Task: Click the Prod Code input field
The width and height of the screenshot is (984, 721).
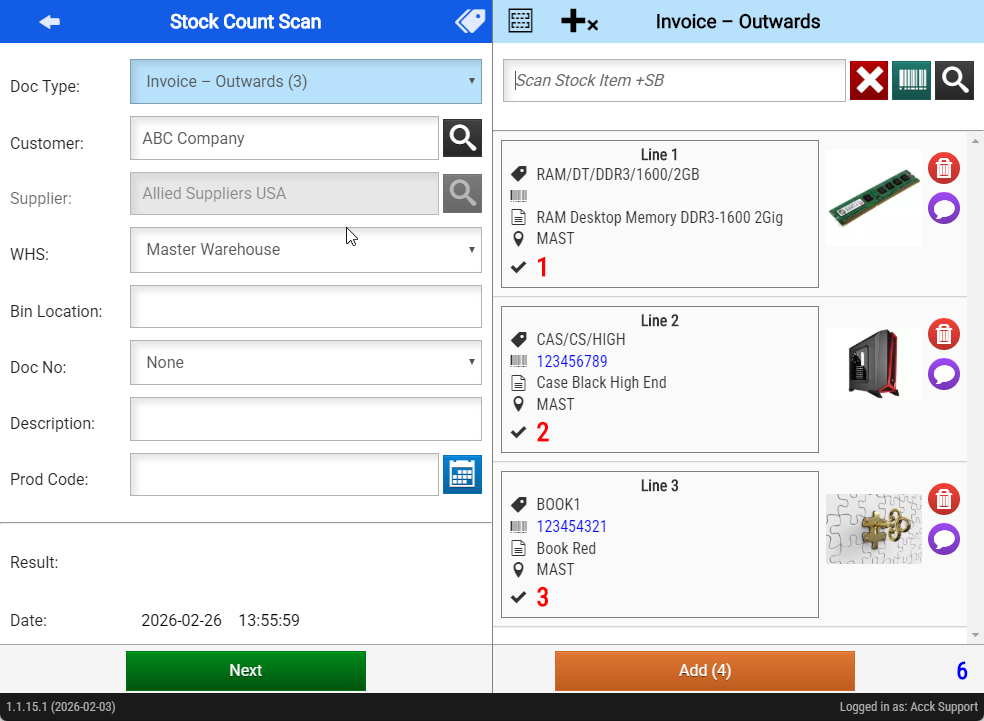Action: 284,474
